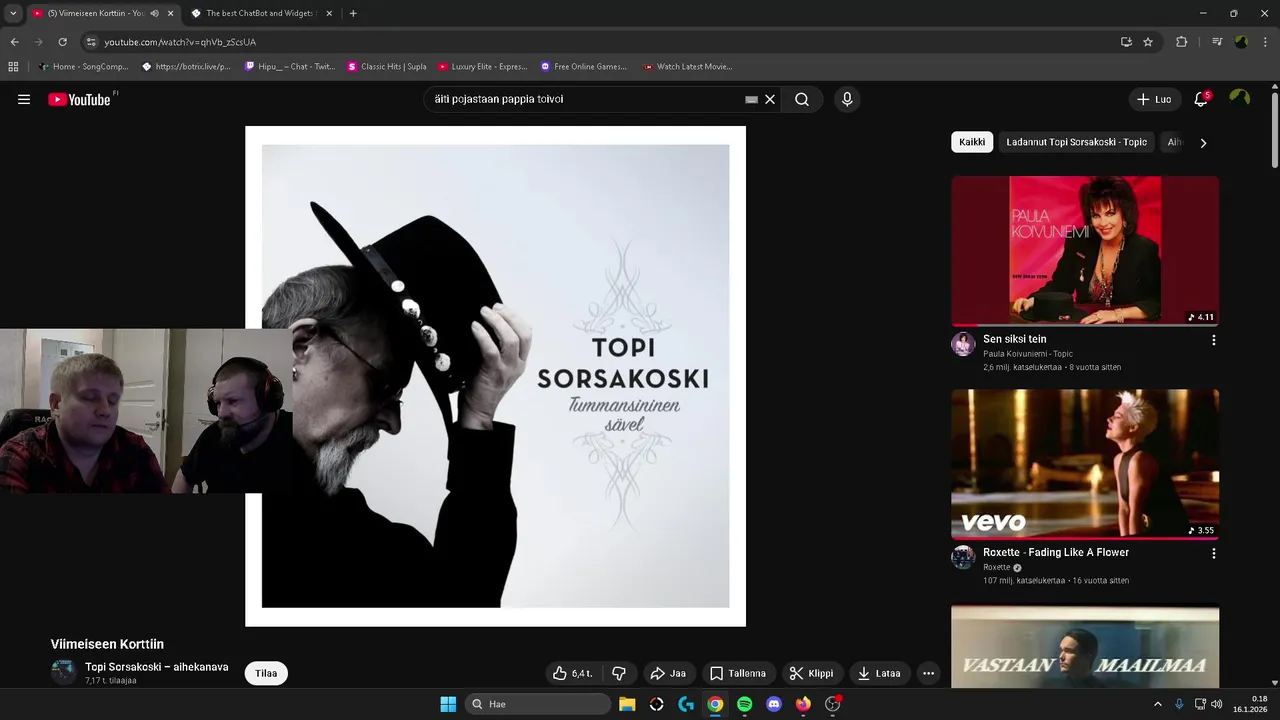The height and width of the screenshot is (720, 1280).
Task: Start voice search with the microphone icon
Action: pos(847,99)
